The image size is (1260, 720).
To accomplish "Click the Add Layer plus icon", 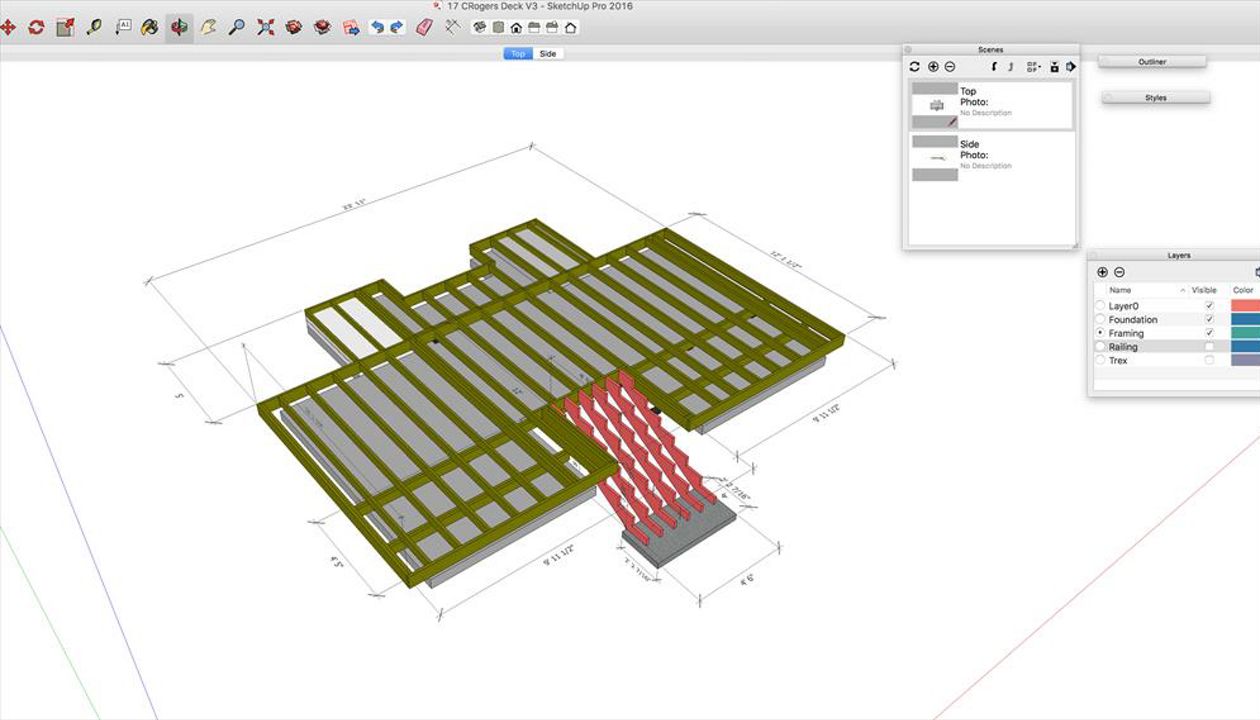I will point(1102,272).
